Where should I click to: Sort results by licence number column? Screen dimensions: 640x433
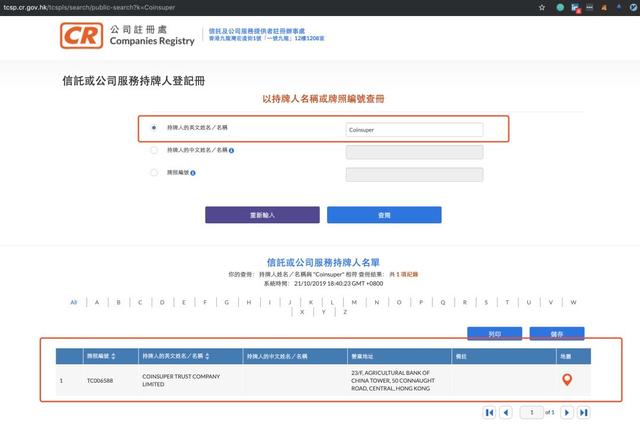113,356
